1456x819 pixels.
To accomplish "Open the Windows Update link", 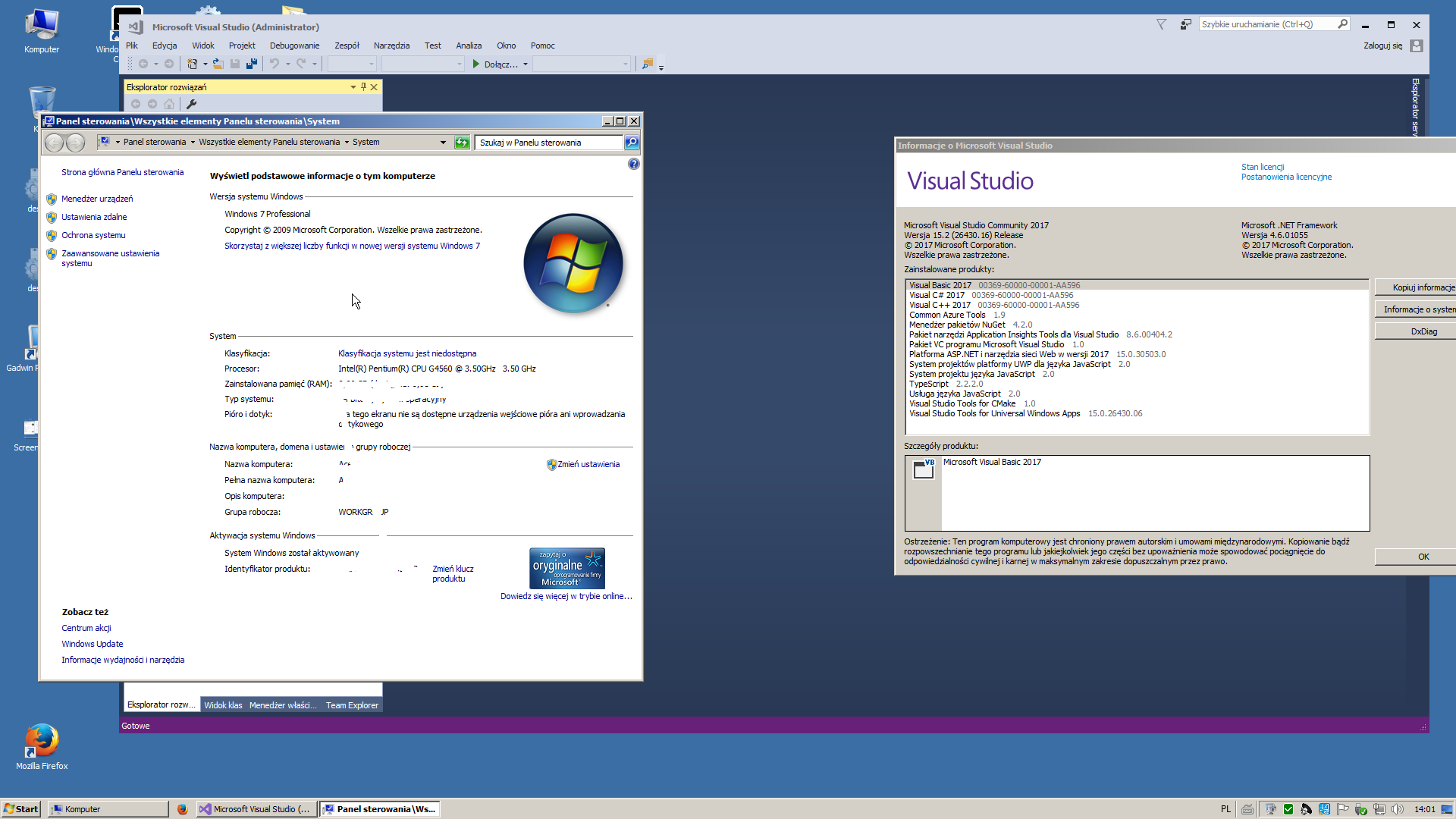I will 92,644.
